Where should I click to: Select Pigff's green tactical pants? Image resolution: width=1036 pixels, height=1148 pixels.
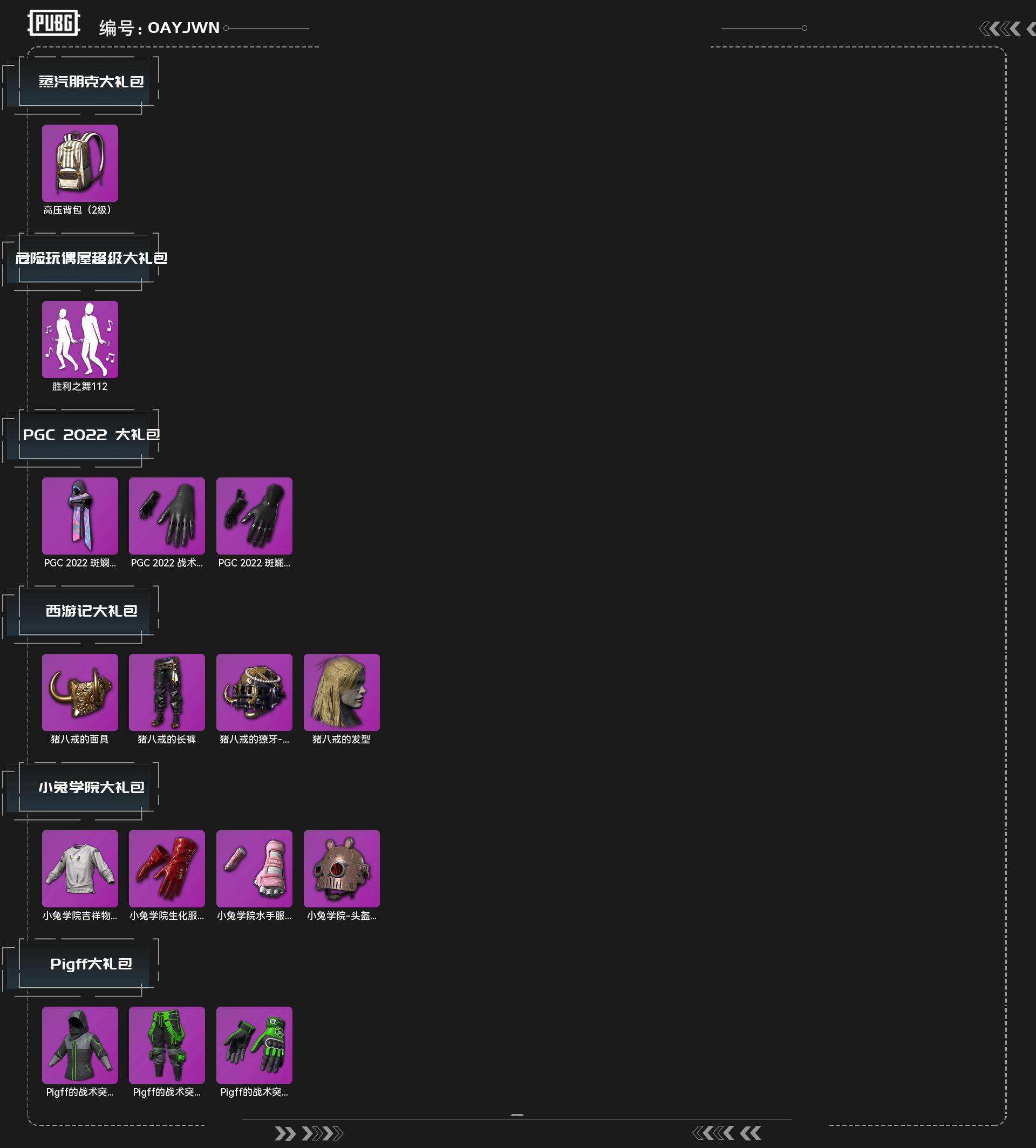[x=167, y=1045]
